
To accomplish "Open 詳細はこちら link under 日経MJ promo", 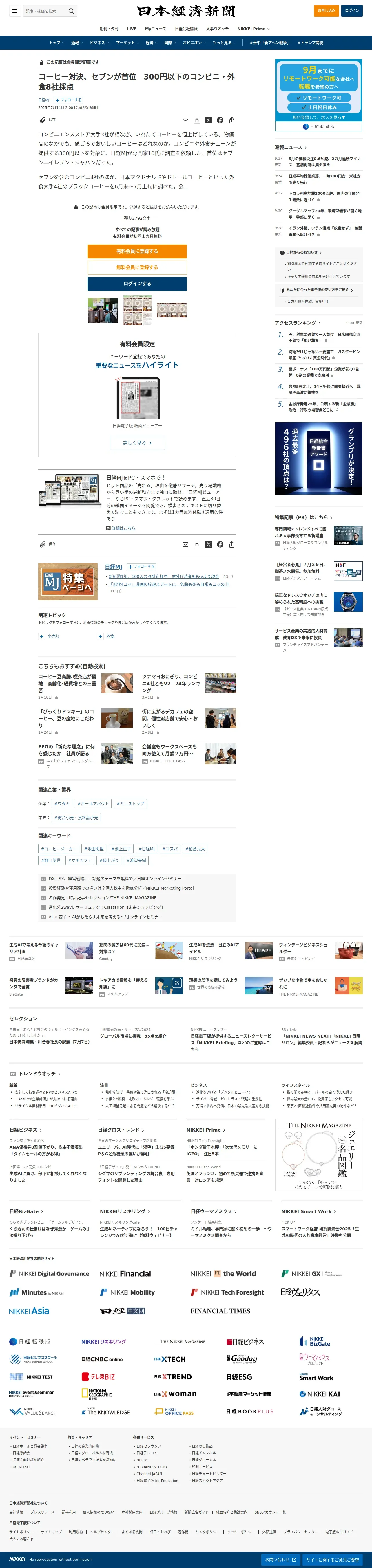I will 123,528.
